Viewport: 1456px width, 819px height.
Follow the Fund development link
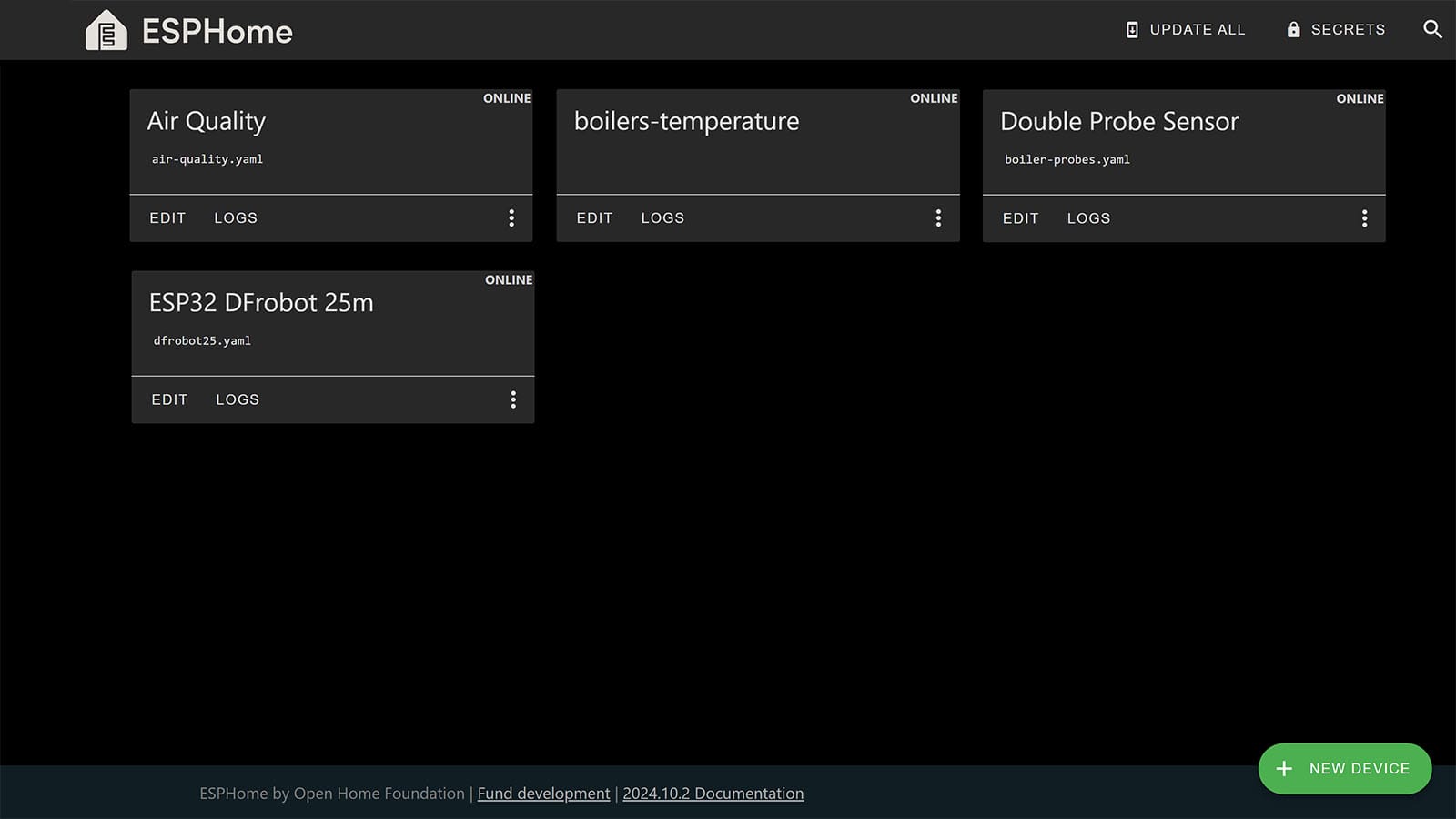coord(543,794)
